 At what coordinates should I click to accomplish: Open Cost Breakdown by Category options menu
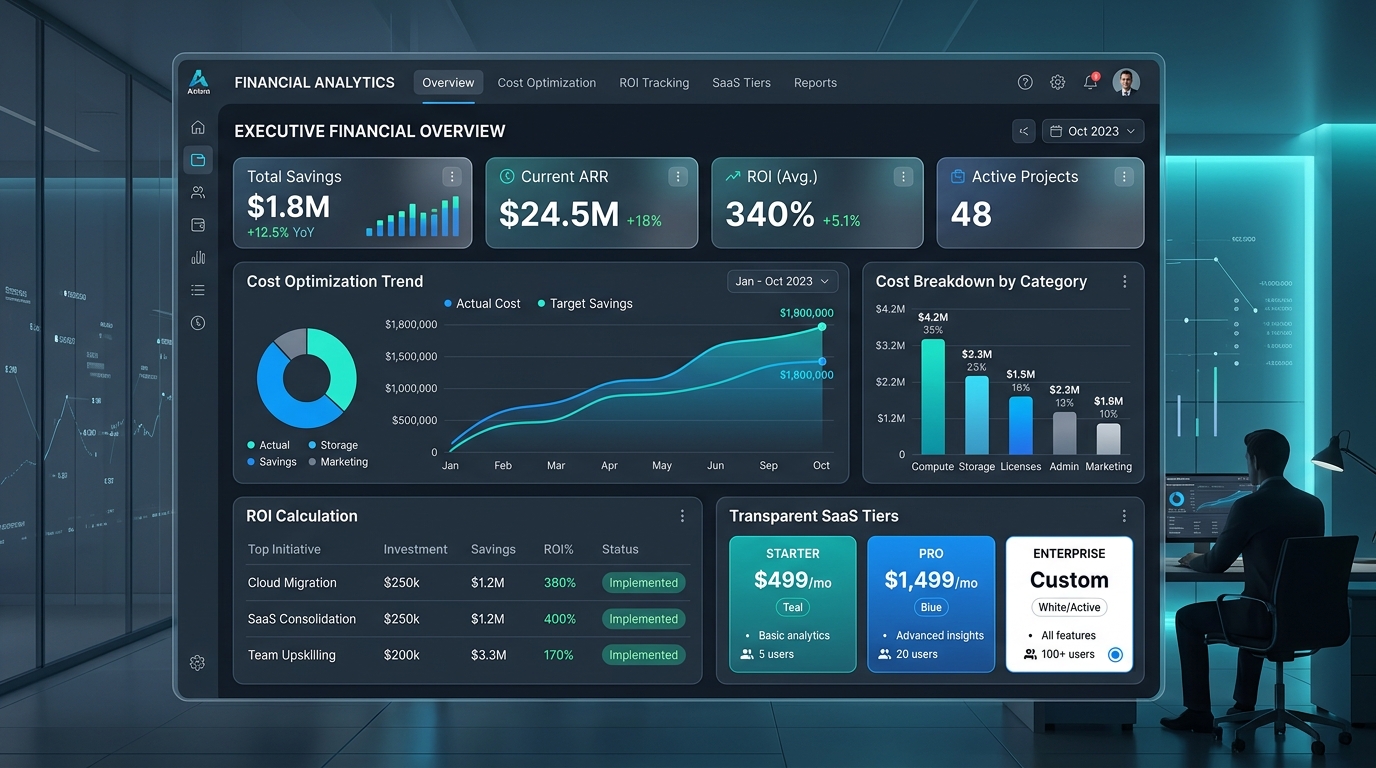1125,282
